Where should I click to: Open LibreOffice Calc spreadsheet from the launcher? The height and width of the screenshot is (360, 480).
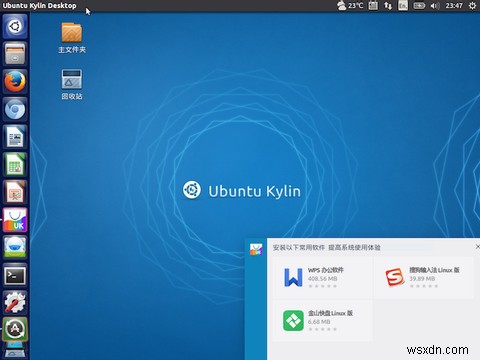click(15, 165)
